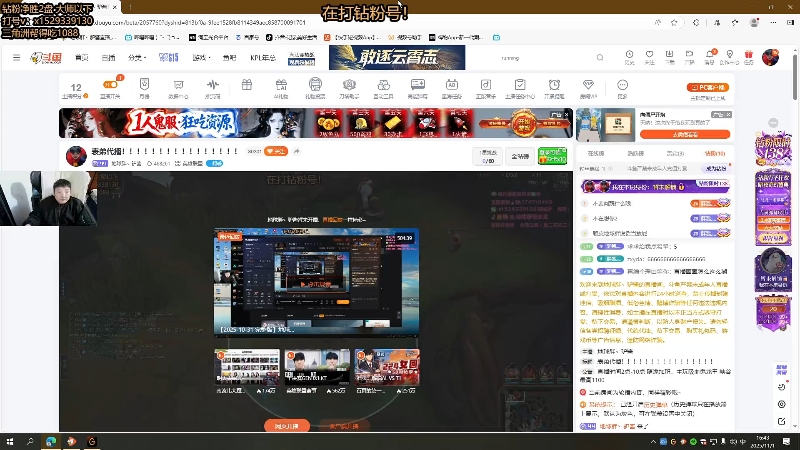Click the 615 event navigation item
Viewport: 800px width, 450px height.
pos(168,58)
